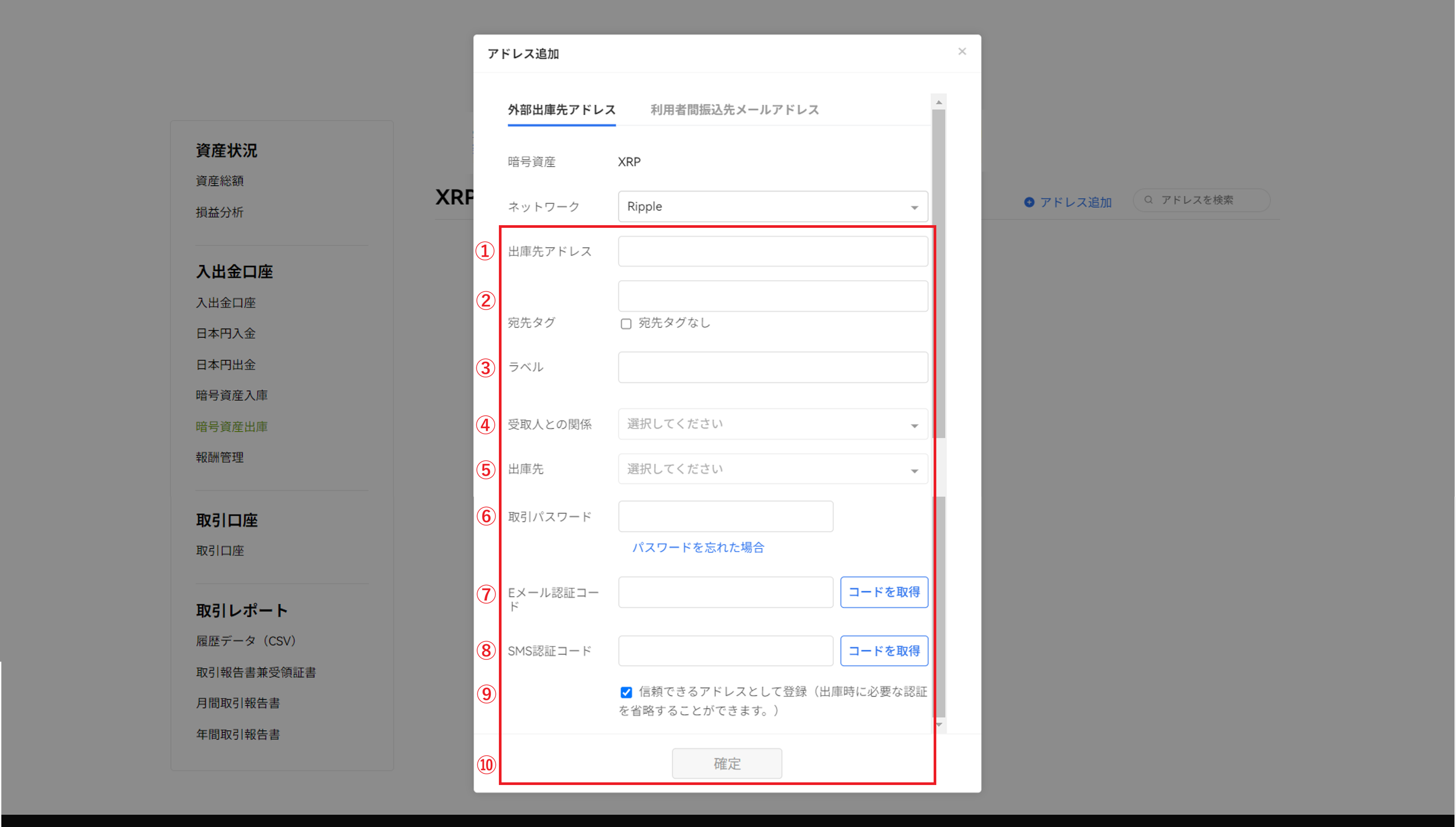This screenshot has width=1456, height=827.
Task: Go to 日本円入金 page
Action: point(225,333)
